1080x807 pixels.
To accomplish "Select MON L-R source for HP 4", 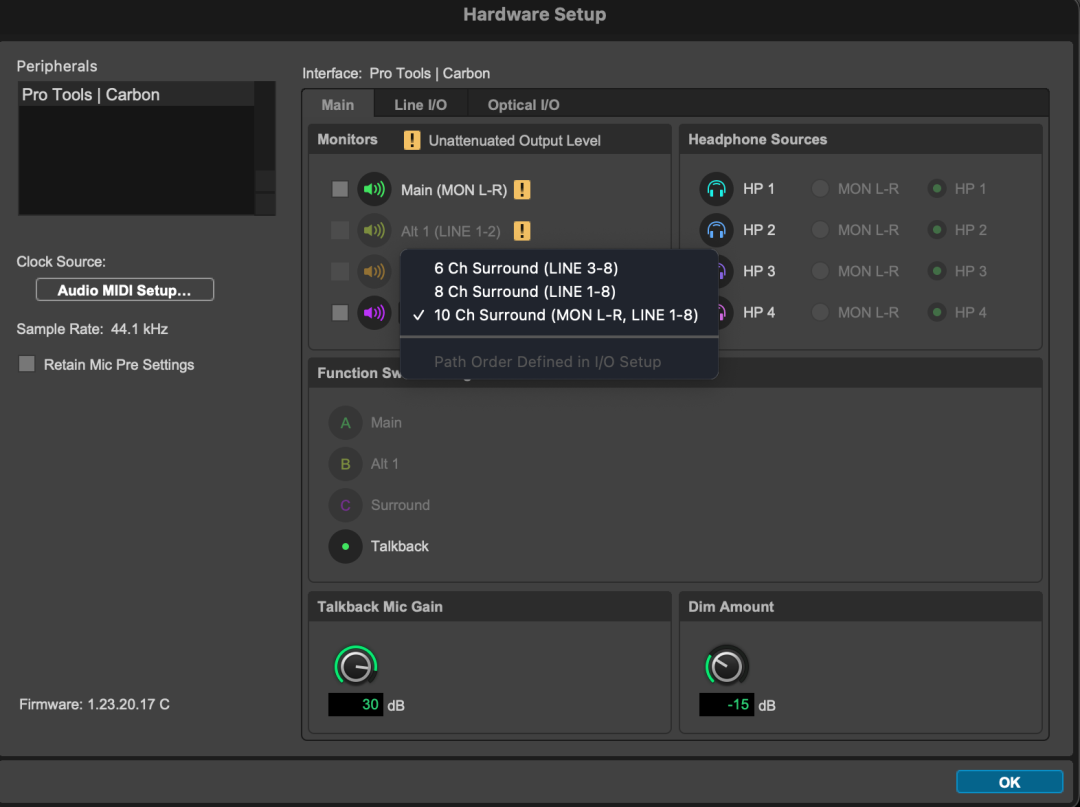I will (820, 313).
